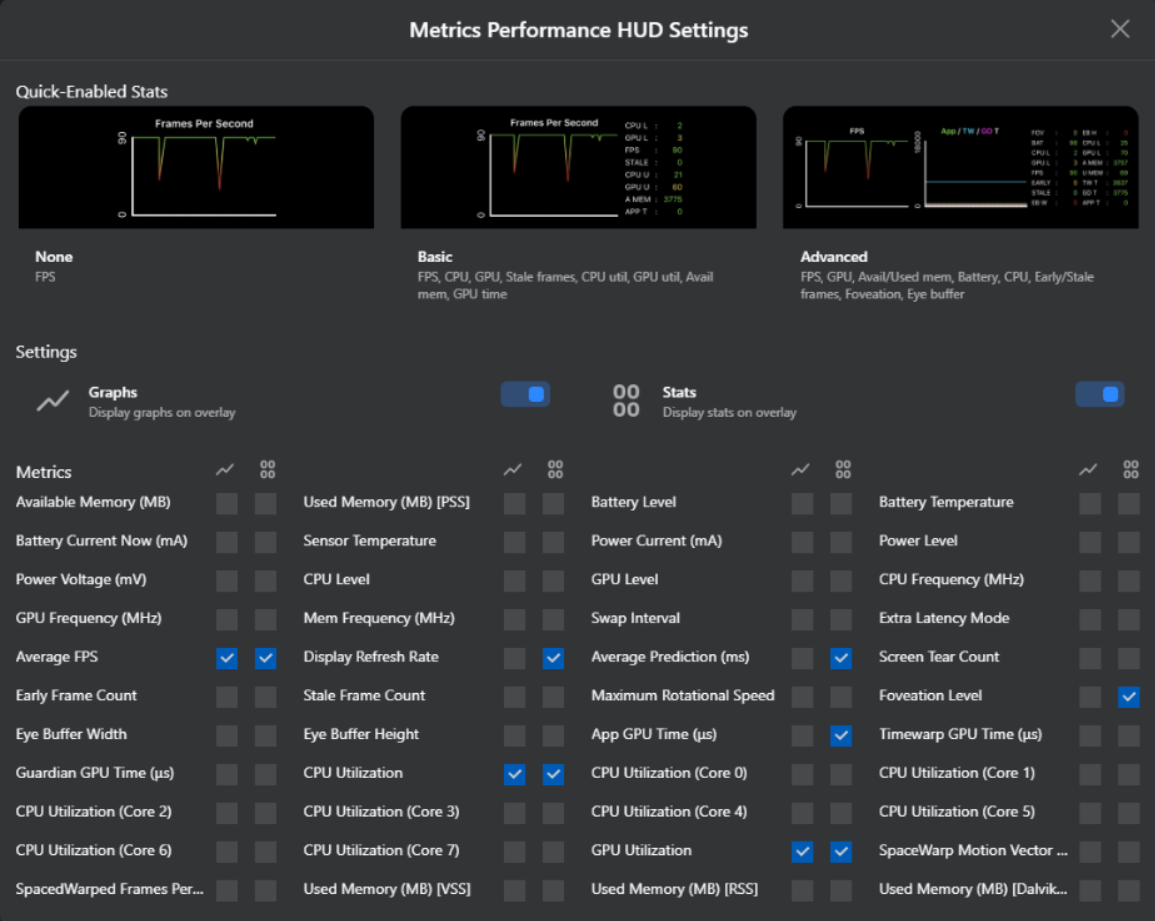Click the graph line icon beside Graphs
This screenshot has height=921, width=1155.
[x=52, y=401]
